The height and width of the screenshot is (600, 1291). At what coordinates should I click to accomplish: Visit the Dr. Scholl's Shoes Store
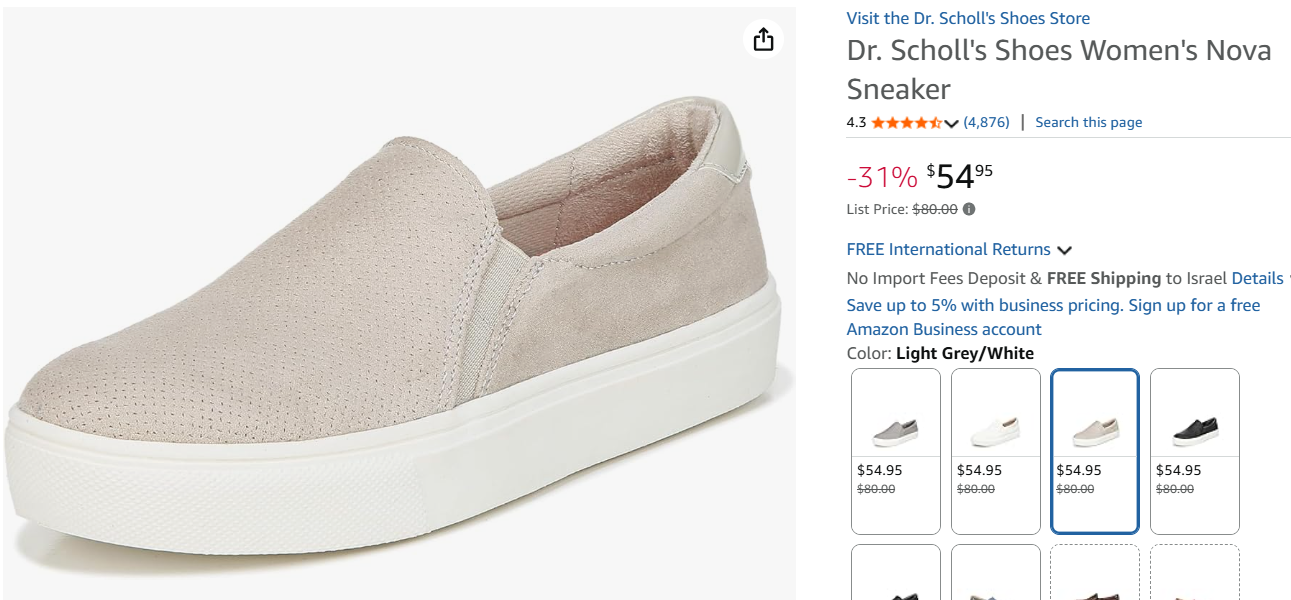[968, 18]
